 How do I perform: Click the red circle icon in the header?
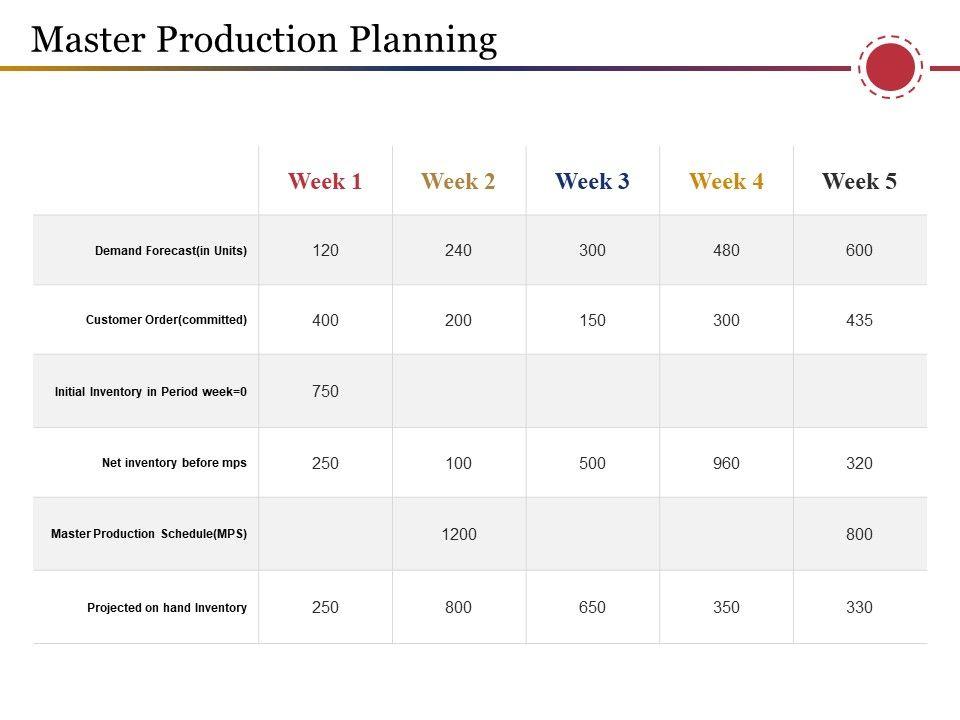click(x=889, y=68)
